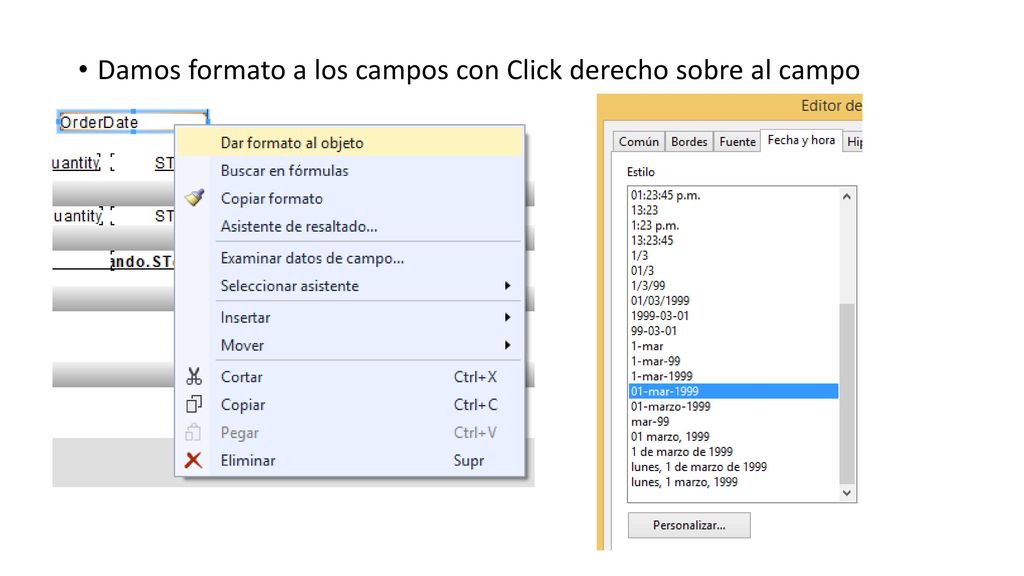Pick style 1999-03-01
The image size is (1024, 576).
(x=733, y=315)
